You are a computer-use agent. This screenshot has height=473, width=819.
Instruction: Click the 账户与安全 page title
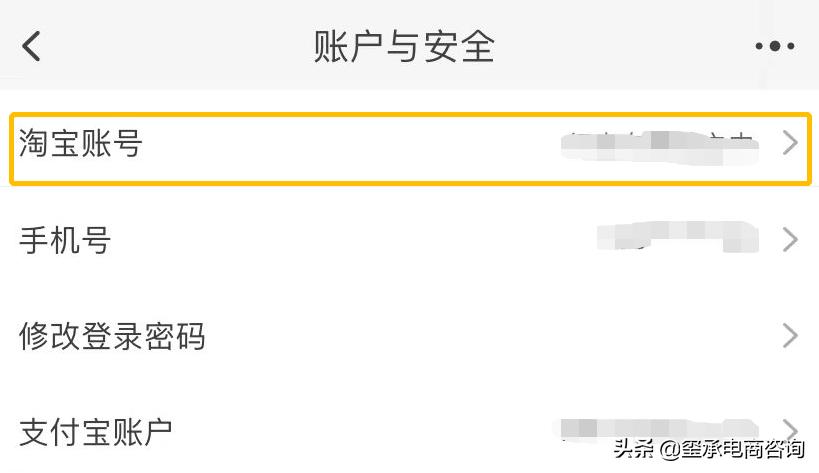[x=404, y=46]
